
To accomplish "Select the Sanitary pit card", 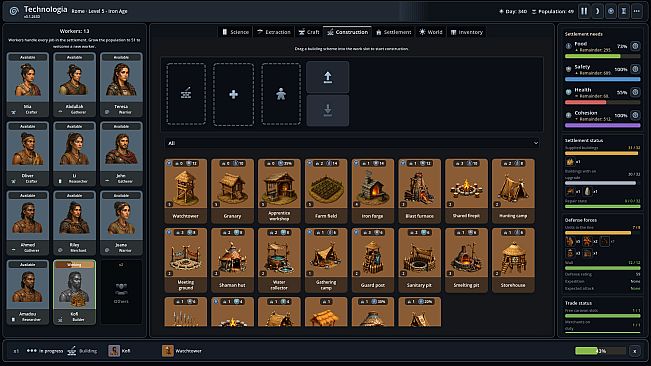I will (x=419, y=260).
